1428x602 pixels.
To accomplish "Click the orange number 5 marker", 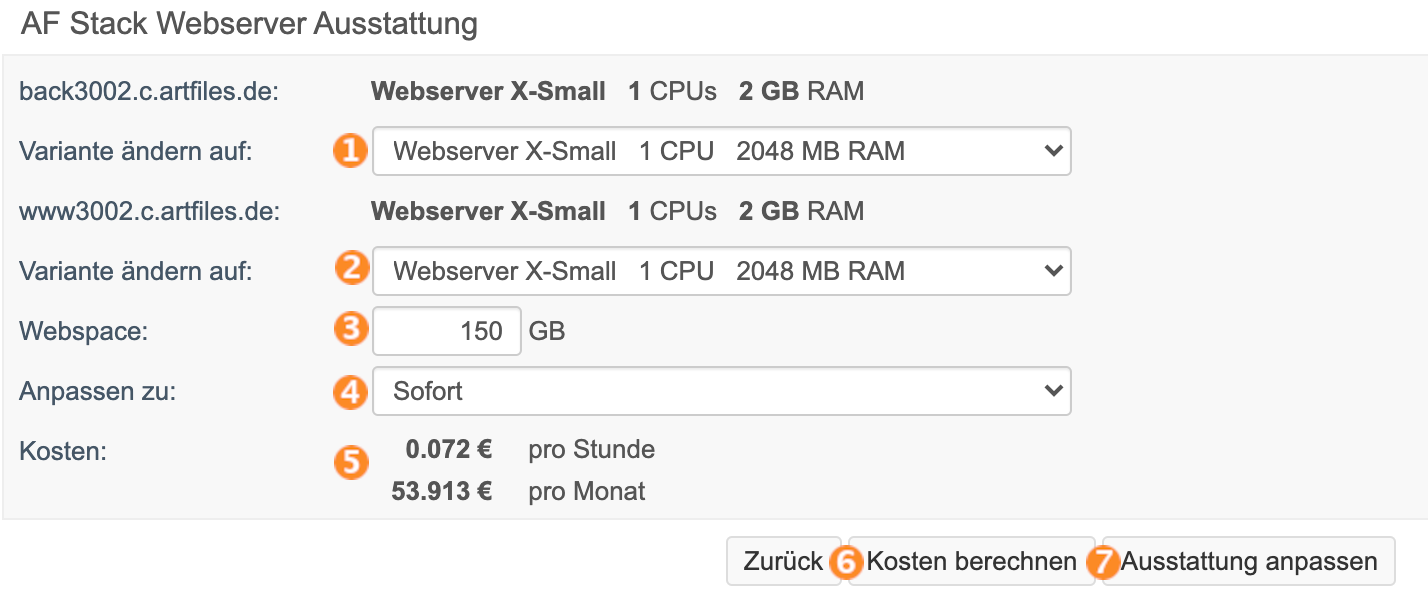I will [350, 461].
